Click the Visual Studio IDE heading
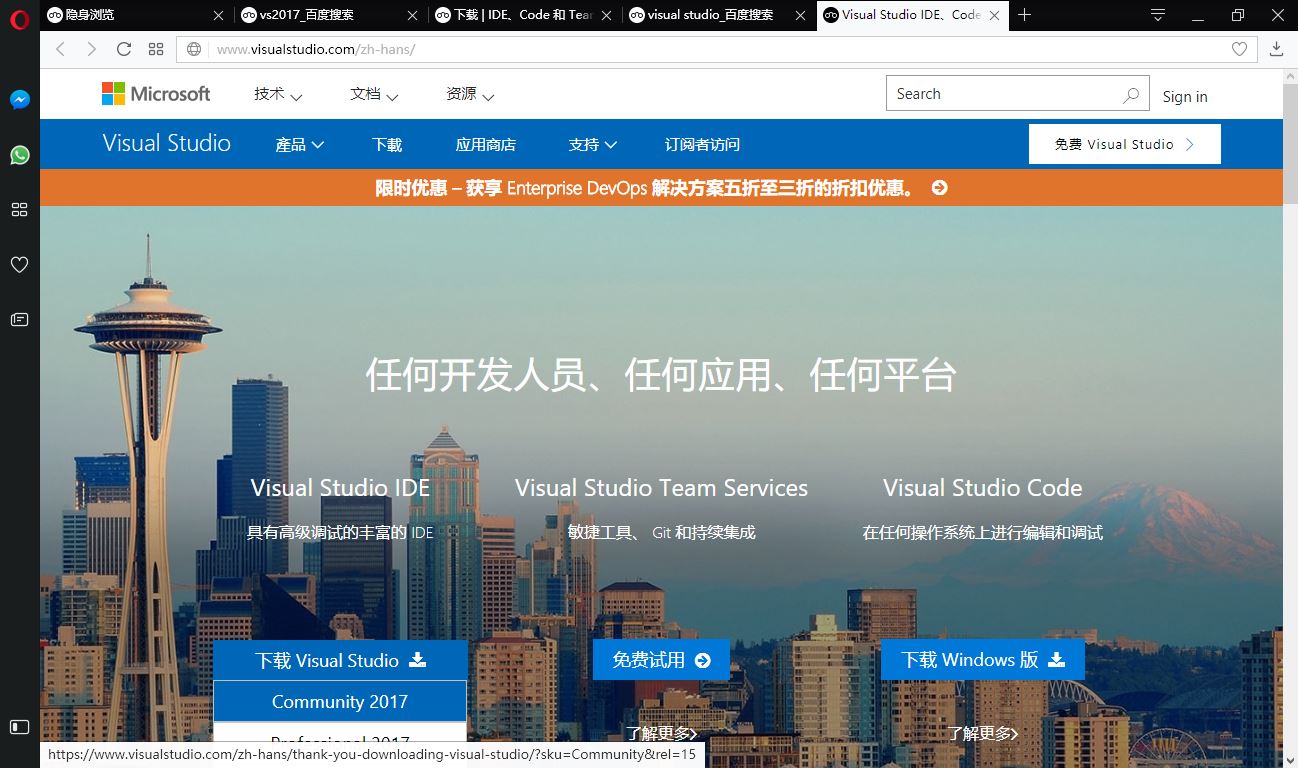The image size is (1298, 768). click(340, 488)
